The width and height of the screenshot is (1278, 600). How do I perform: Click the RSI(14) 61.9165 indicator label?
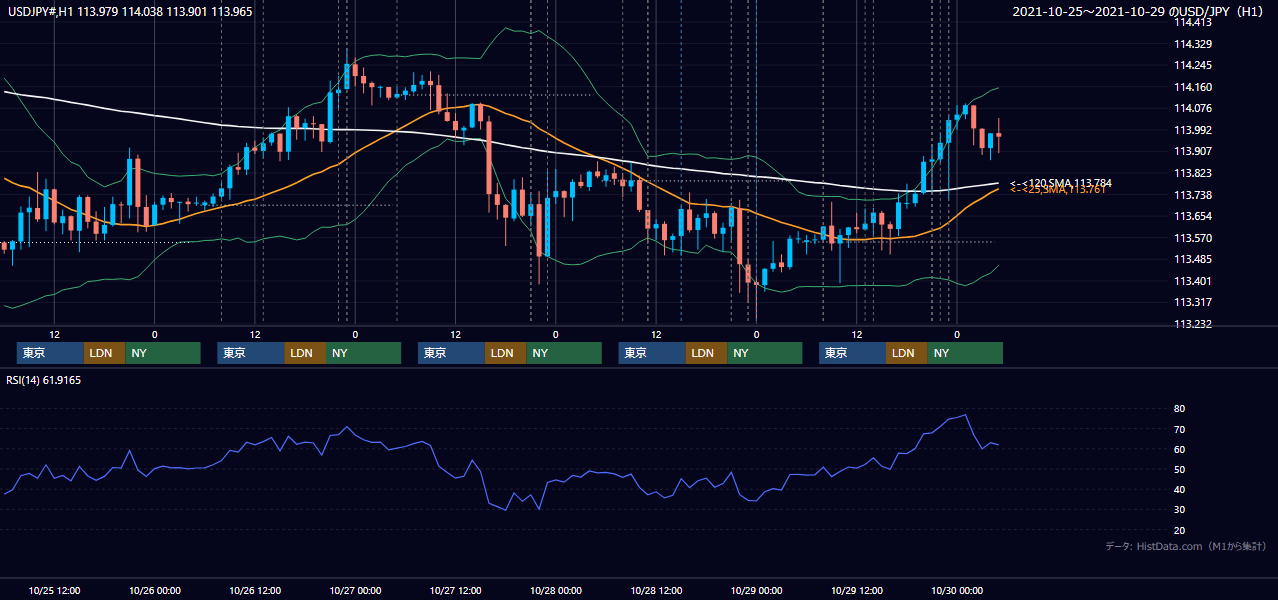tap(44, 380)
